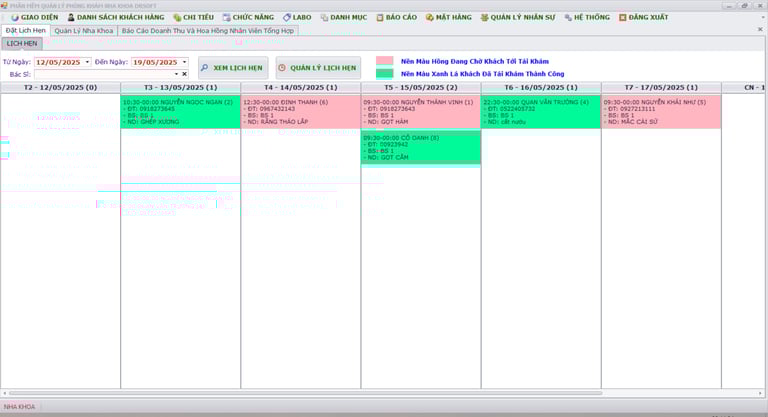Select the T4 - 14/05/2025 column header
The width and height of the screenshot is (768, 417).
click(301, 87)
